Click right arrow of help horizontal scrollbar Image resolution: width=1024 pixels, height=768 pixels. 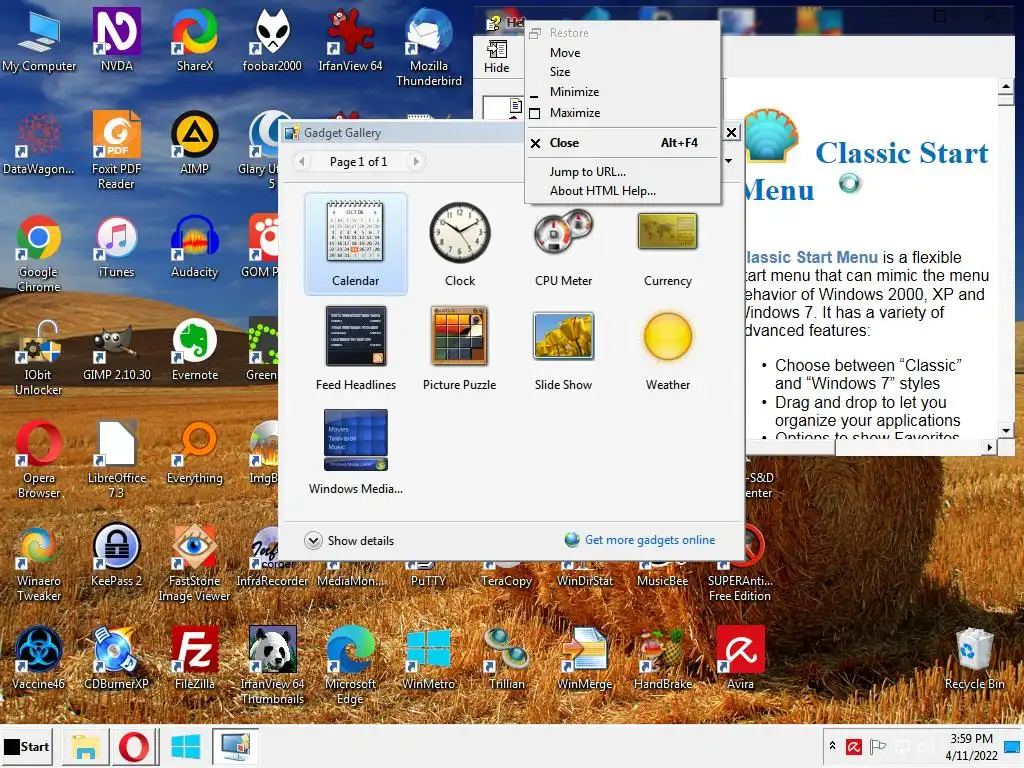tap(990, 447)
